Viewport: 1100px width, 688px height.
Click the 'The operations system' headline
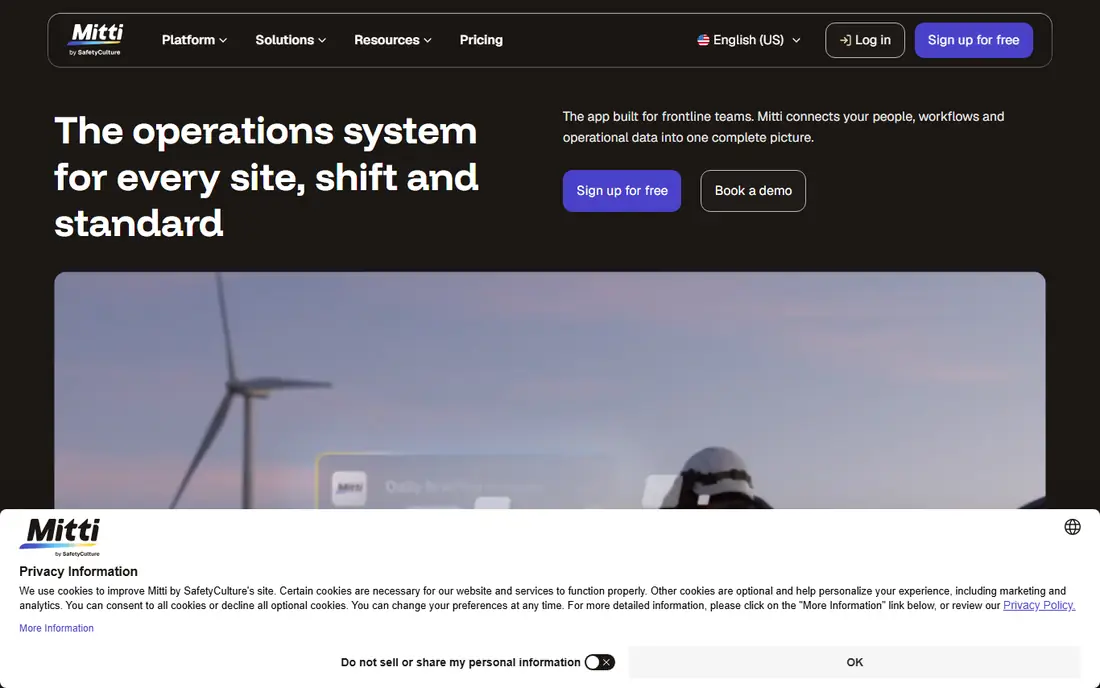point(267,177)
